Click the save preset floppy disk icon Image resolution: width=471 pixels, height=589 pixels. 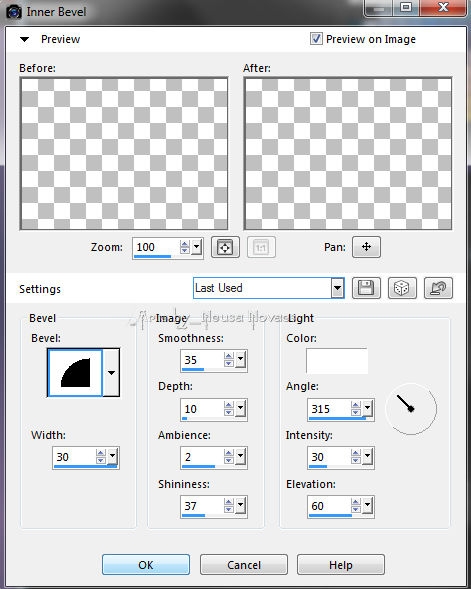[x=366, y=288]
